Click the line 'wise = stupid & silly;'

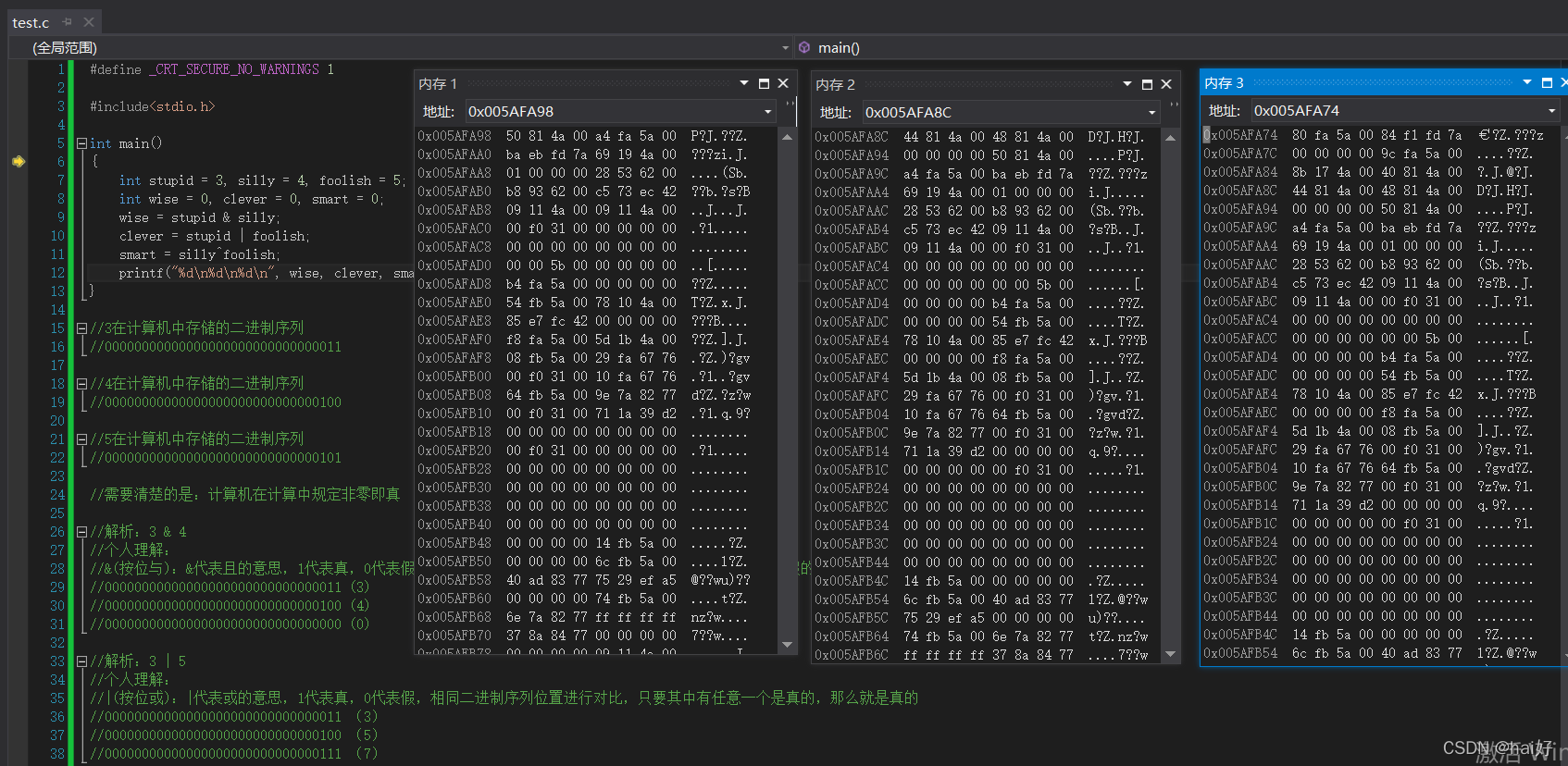point(199,217)
